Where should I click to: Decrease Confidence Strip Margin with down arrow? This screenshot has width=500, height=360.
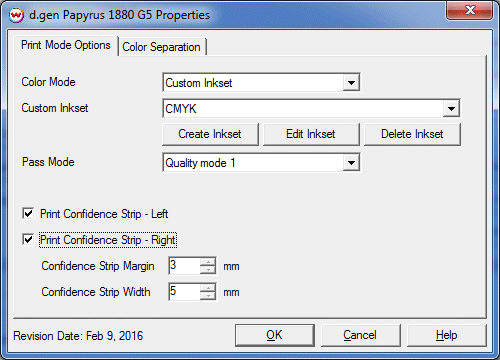(208, 270)
